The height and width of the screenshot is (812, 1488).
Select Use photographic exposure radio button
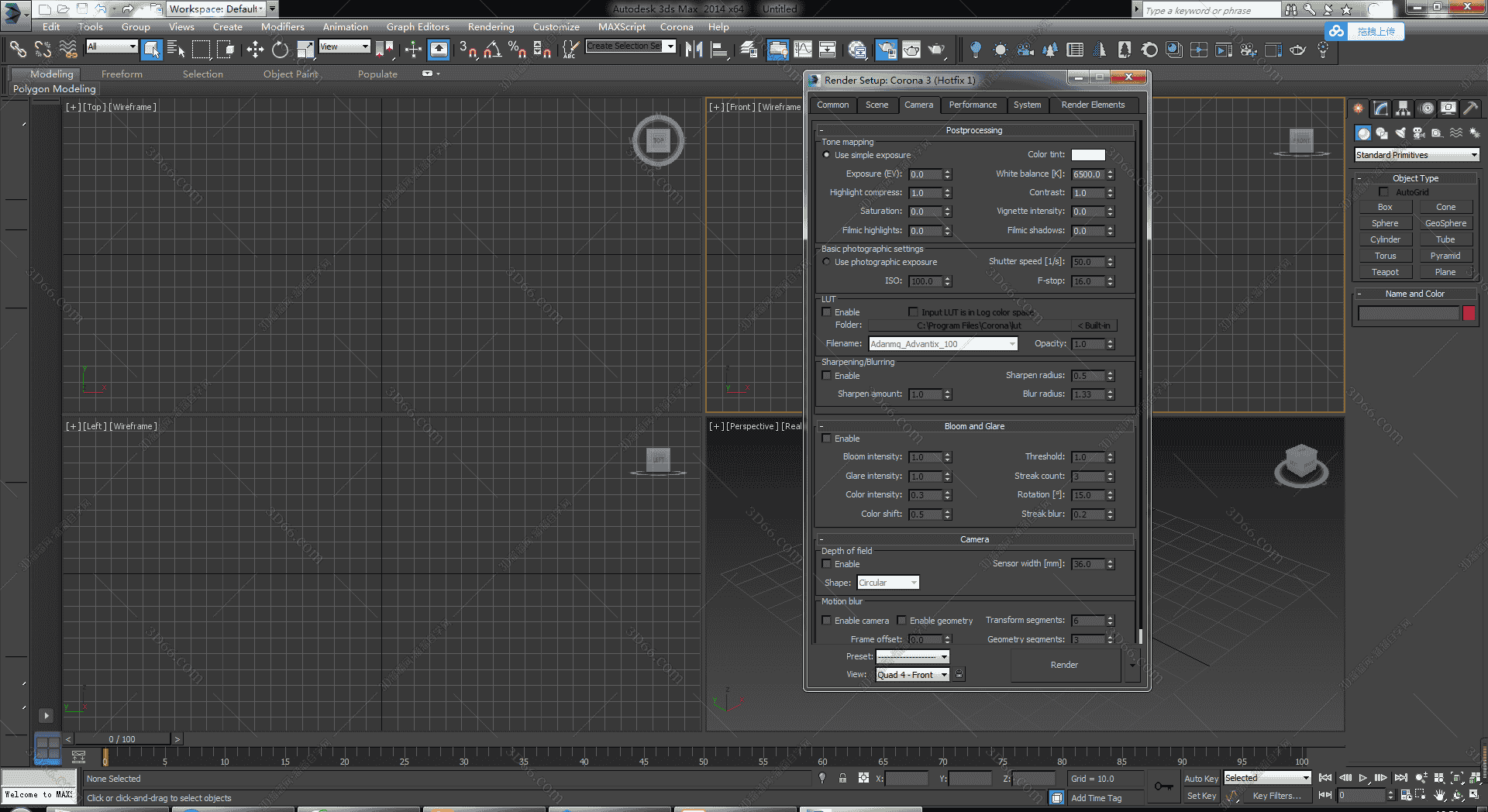[826, 262]
